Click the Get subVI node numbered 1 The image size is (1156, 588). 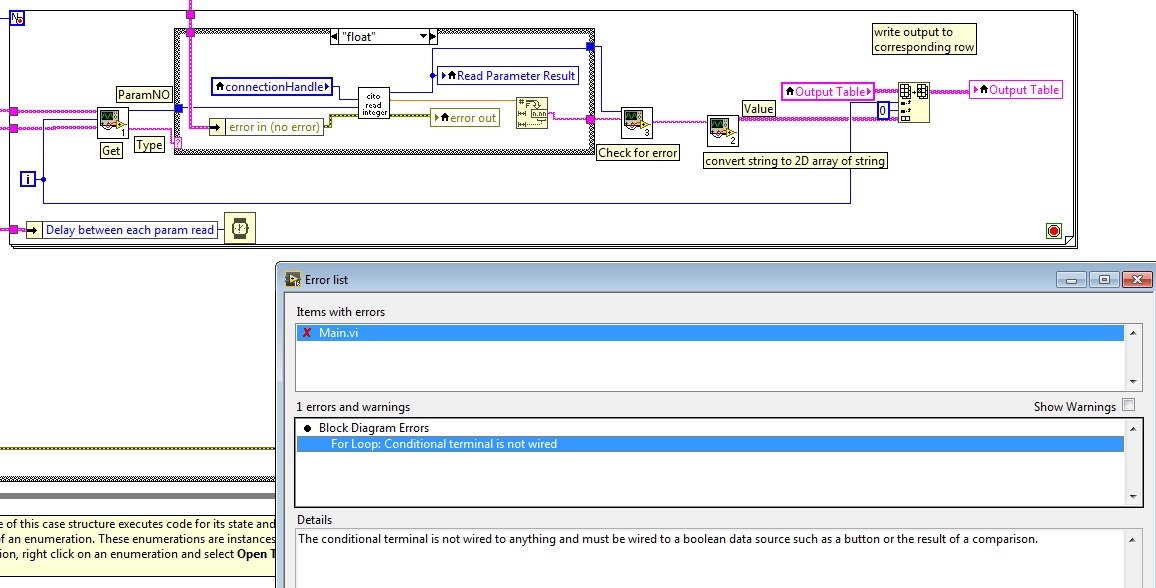click(x=113, y=123)
